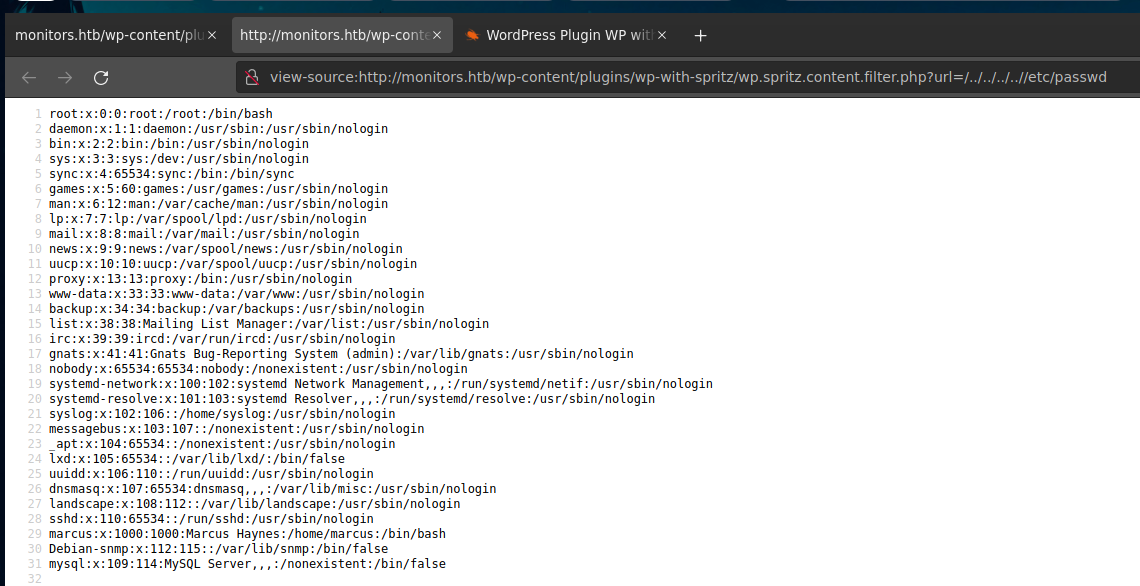
Task: Open the insecure connection padlock icon
Action: coord(253,77)
